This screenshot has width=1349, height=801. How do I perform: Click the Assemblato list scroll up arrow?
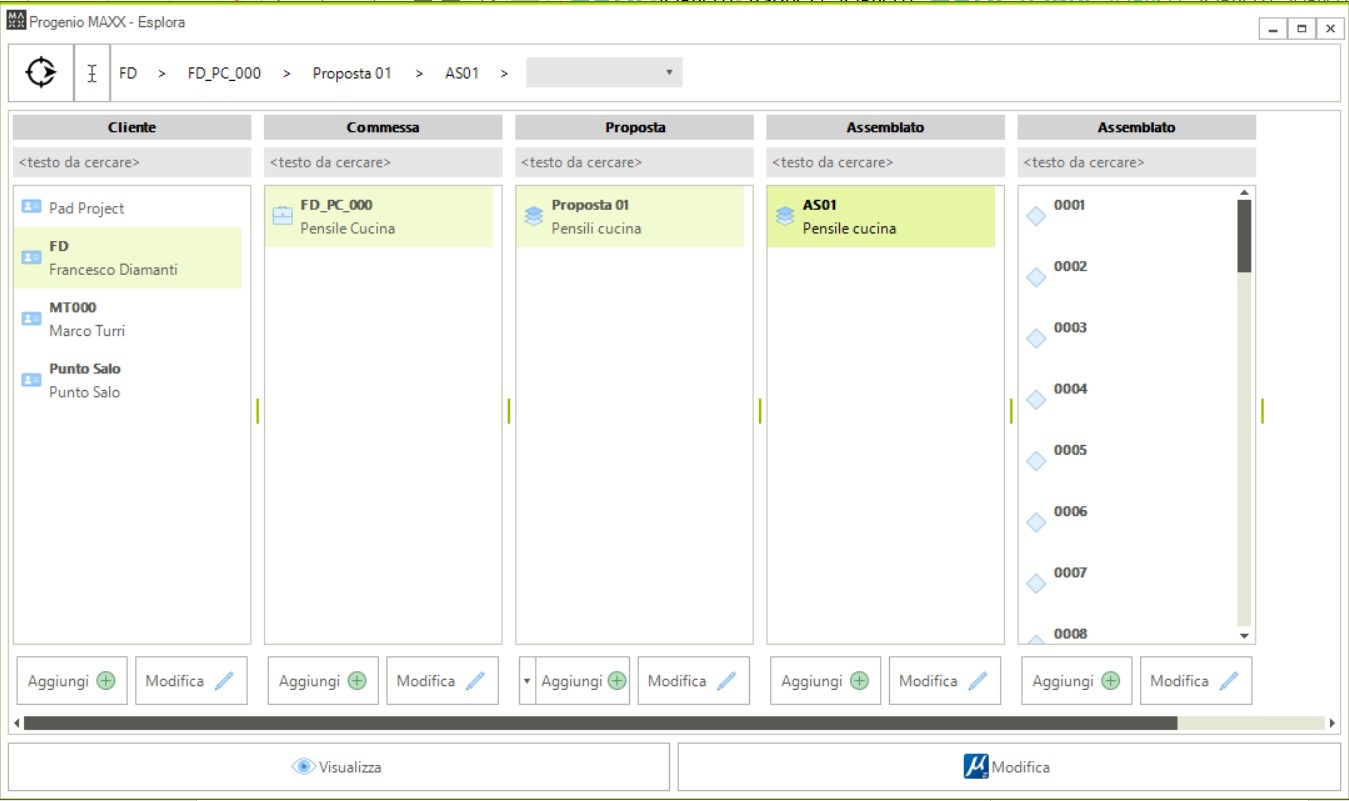(x=1244, y=192)
